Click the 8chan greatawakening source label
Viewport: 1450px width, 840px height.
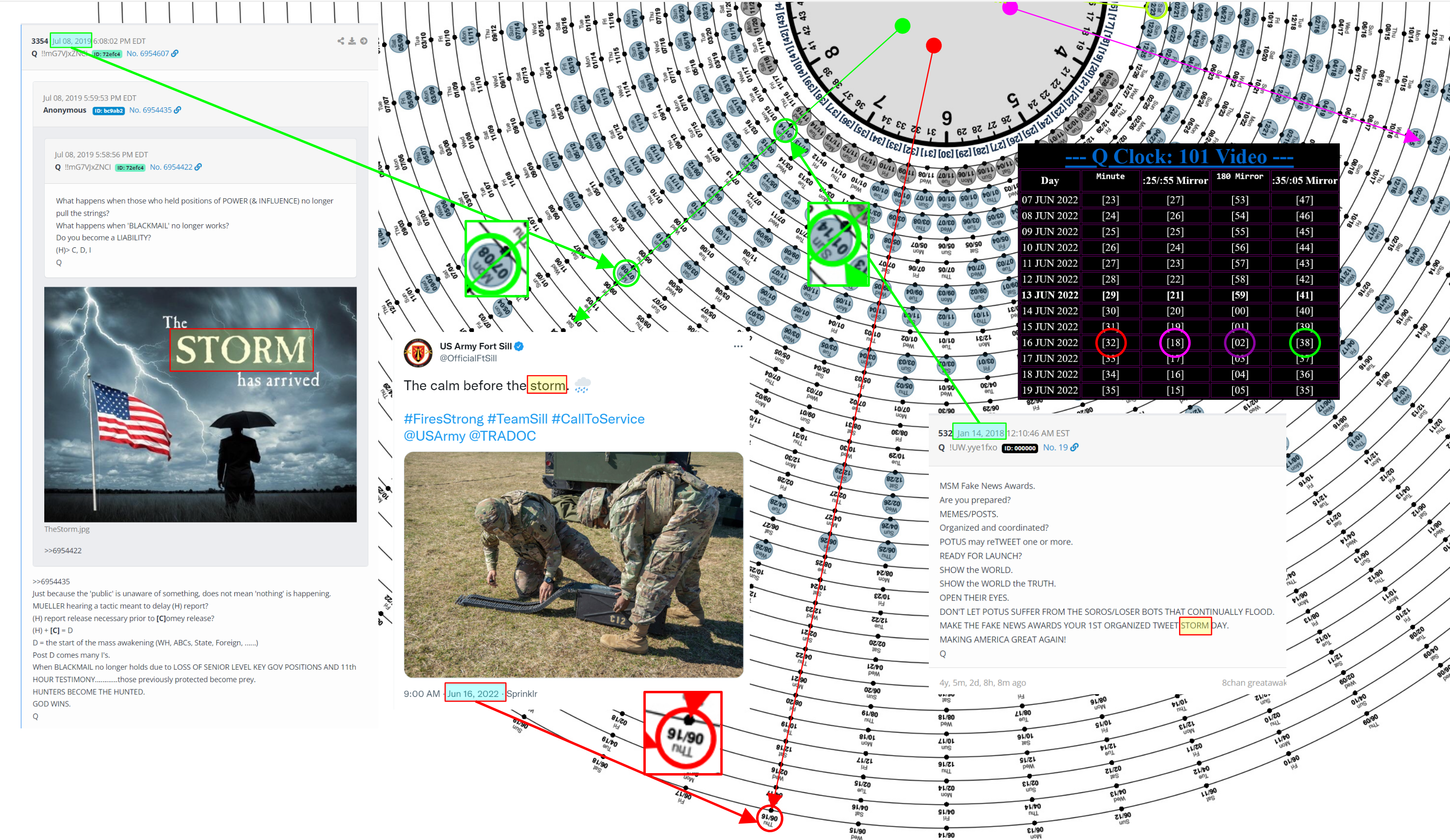(1254, 683)
